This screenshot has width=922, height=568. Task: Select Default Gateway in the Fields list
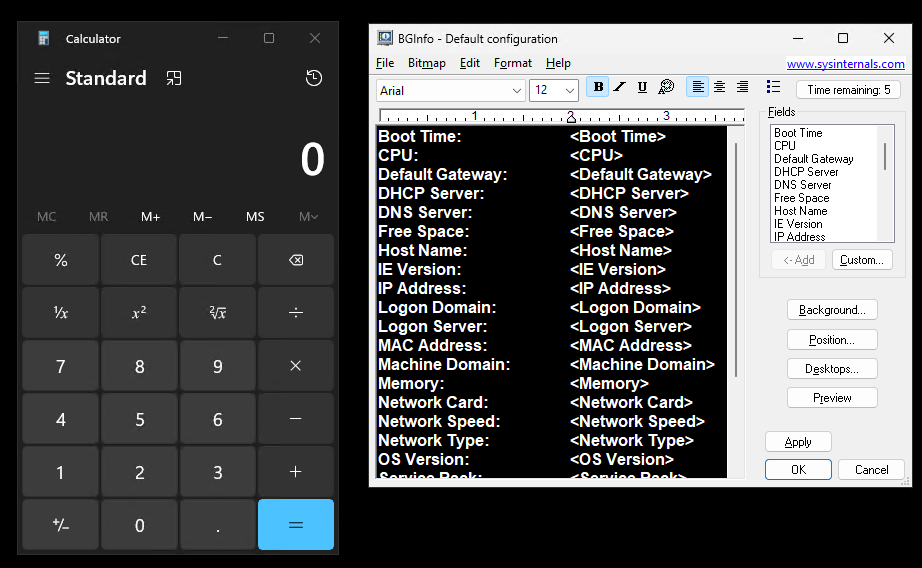click(813, 159)
